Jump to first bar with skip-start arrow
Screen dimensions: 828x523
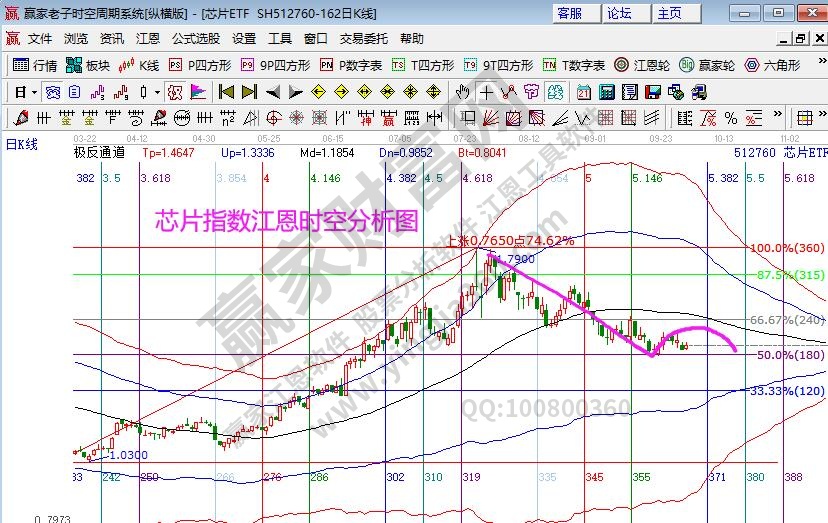point(225,92)
